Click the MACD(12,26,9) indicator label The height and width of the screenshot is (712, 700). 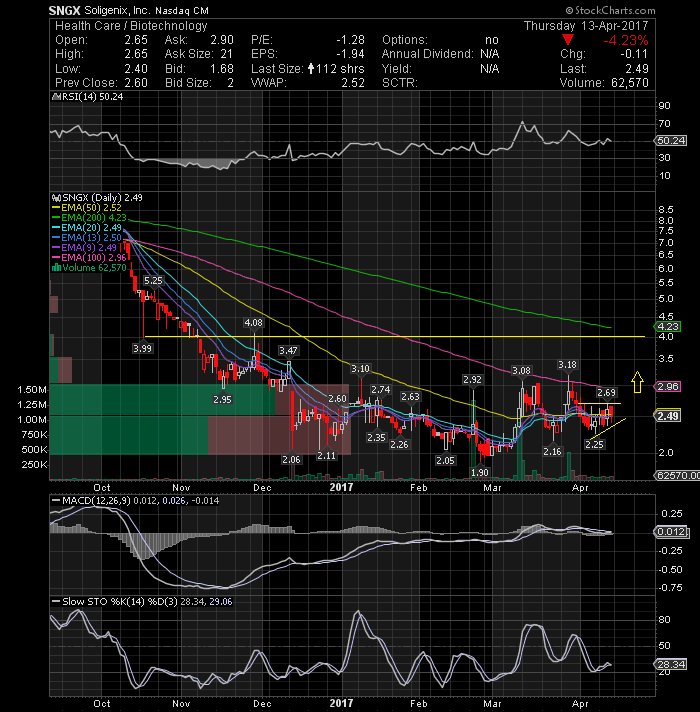[x=136, y=500]
